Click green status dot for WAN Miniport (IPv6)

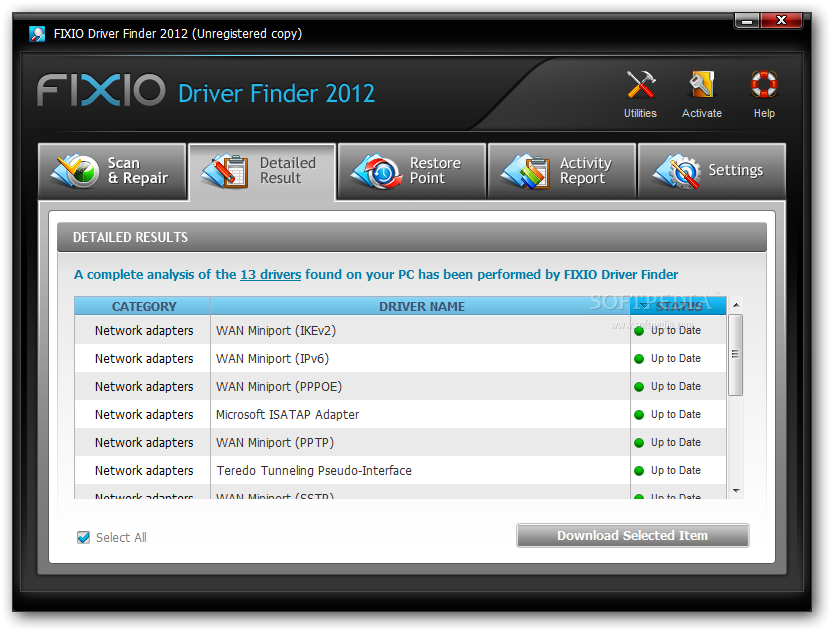point(639,359)
